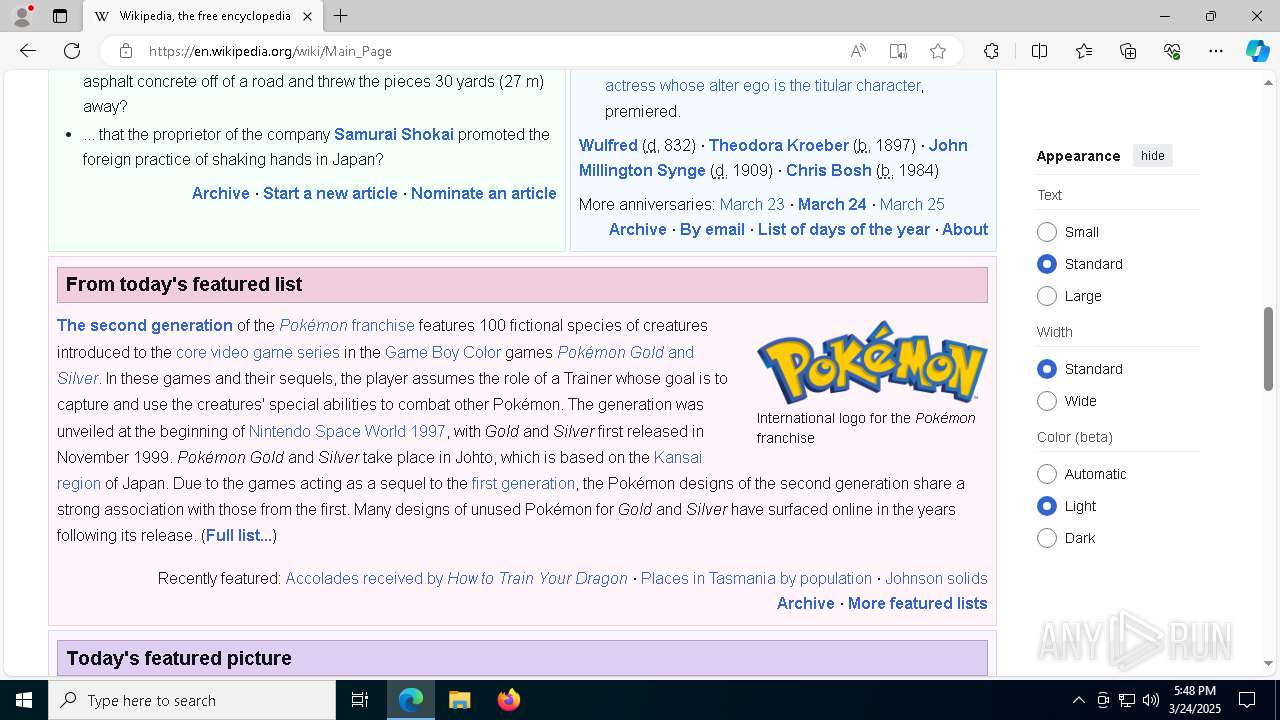Hide the Appearance panel
This screenshot has height=720, width=1280.
tap(1152, 156)
